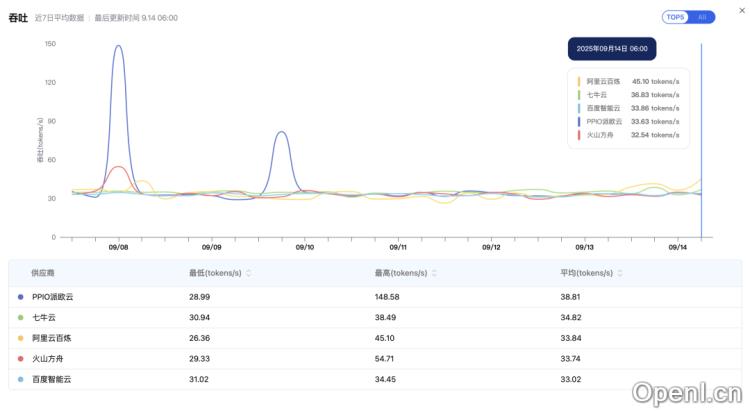Viewport: 750px width, 411px height.
Task: Select the 阿里云百炼 table row
Action: [375, 338]
